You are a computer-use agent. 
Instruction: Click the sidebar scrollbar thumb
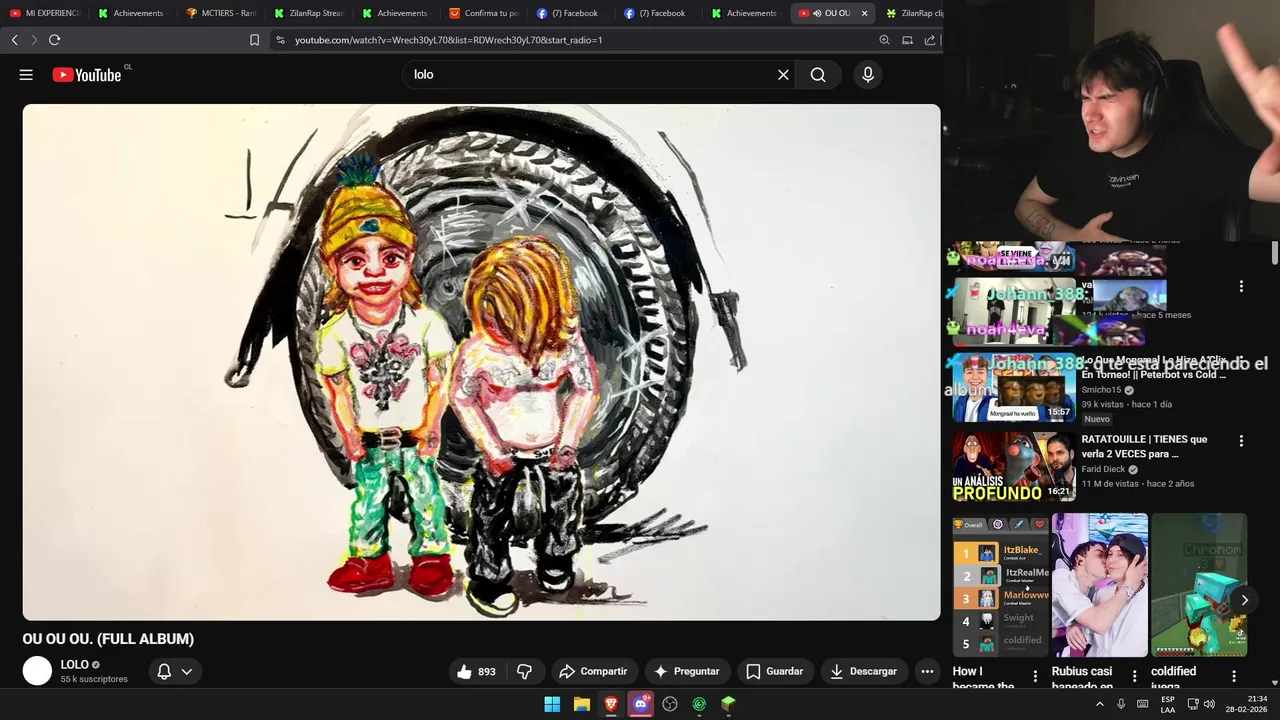pyautogui.click(x=1274, y=253)
